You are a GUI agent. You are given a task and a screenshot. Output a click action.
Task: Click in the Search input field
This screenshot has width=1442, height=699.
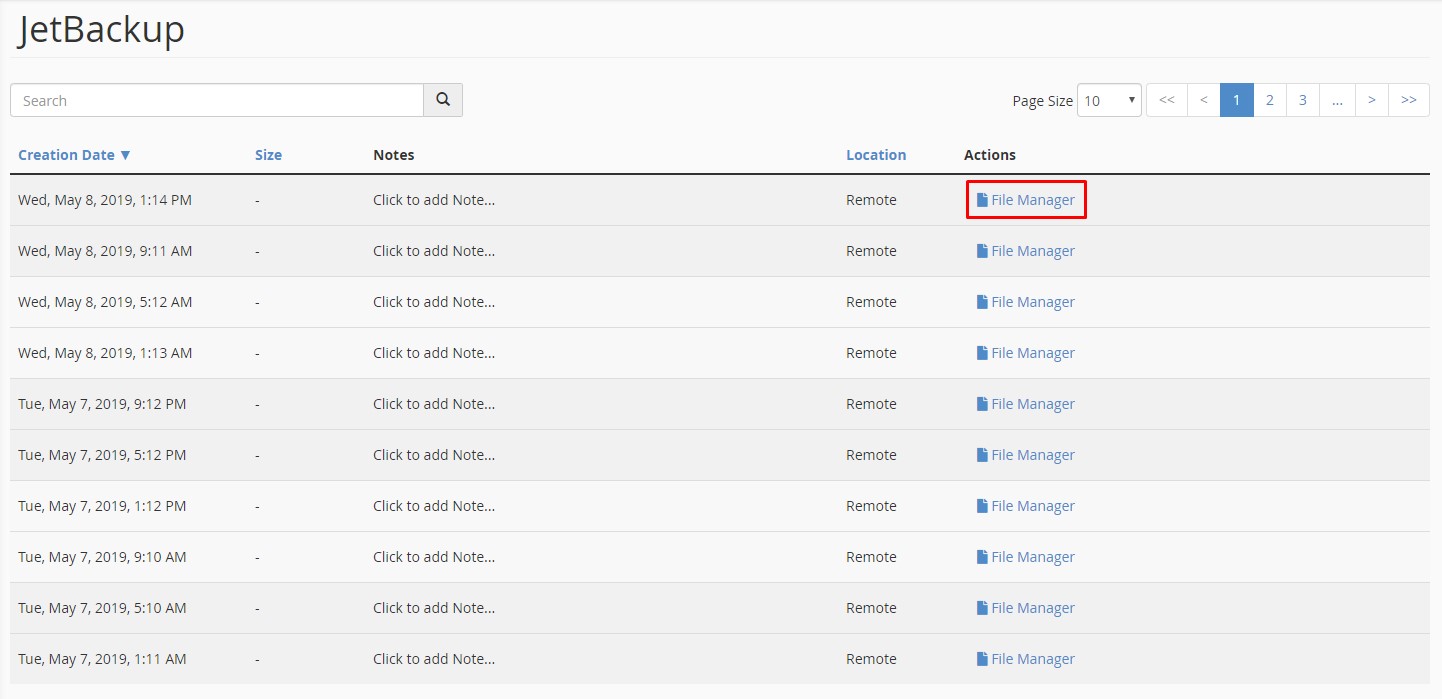[x=217, y=100]
